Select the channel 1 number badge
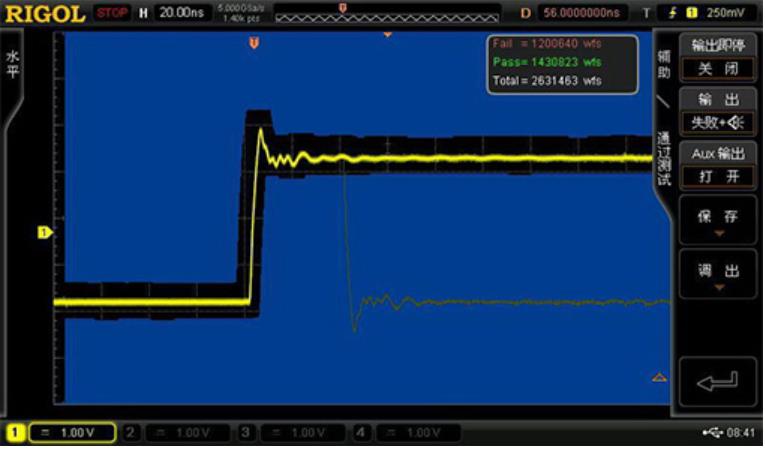Image resolution: width=765 pixels, height=449 pixels. coord(16,432)
